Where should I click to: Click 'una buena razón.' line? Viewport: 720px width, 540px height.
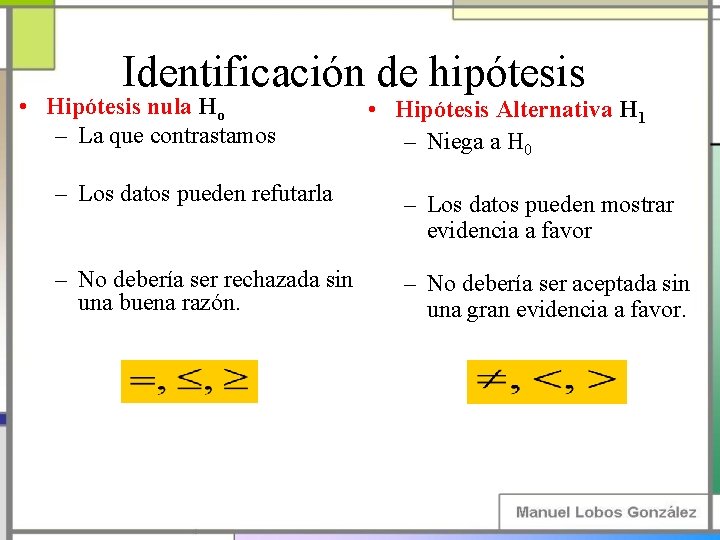(x=159, y=303)
